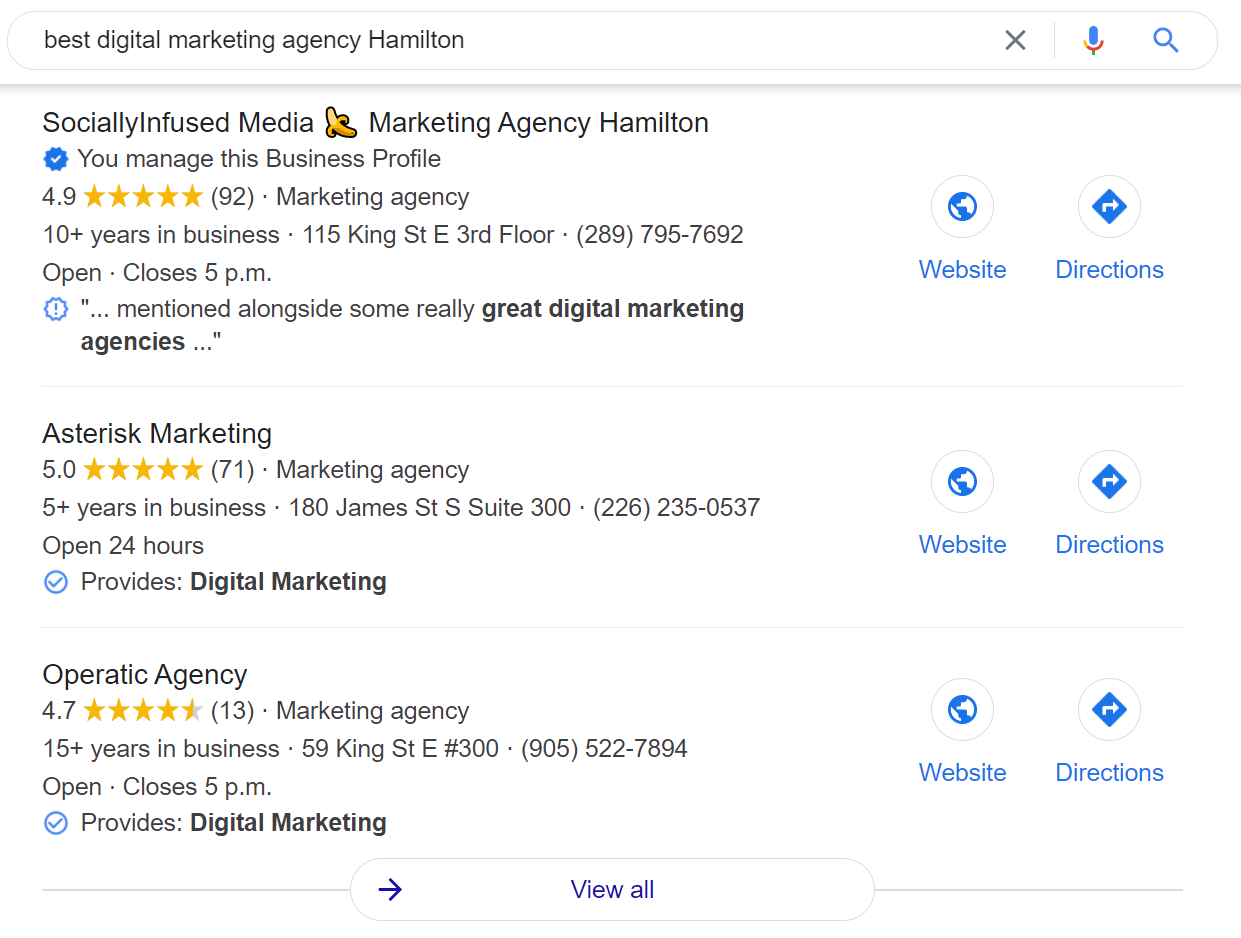Click the verified badge beside 'You manage this Business Profile'
Viewport: 1241px width, 938px height.
coord(56,159)
